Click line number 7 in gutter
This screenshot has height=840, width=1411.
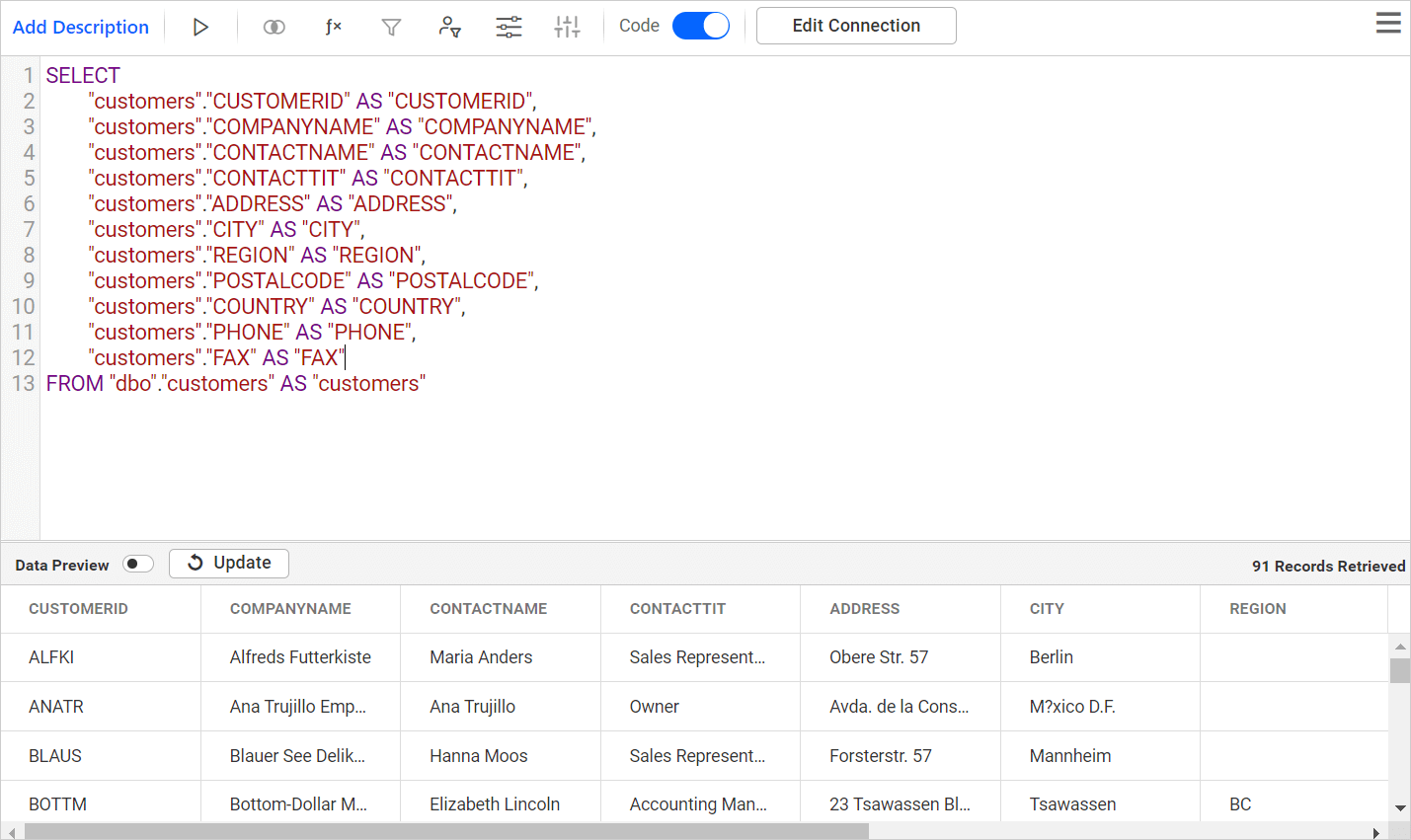29,230
